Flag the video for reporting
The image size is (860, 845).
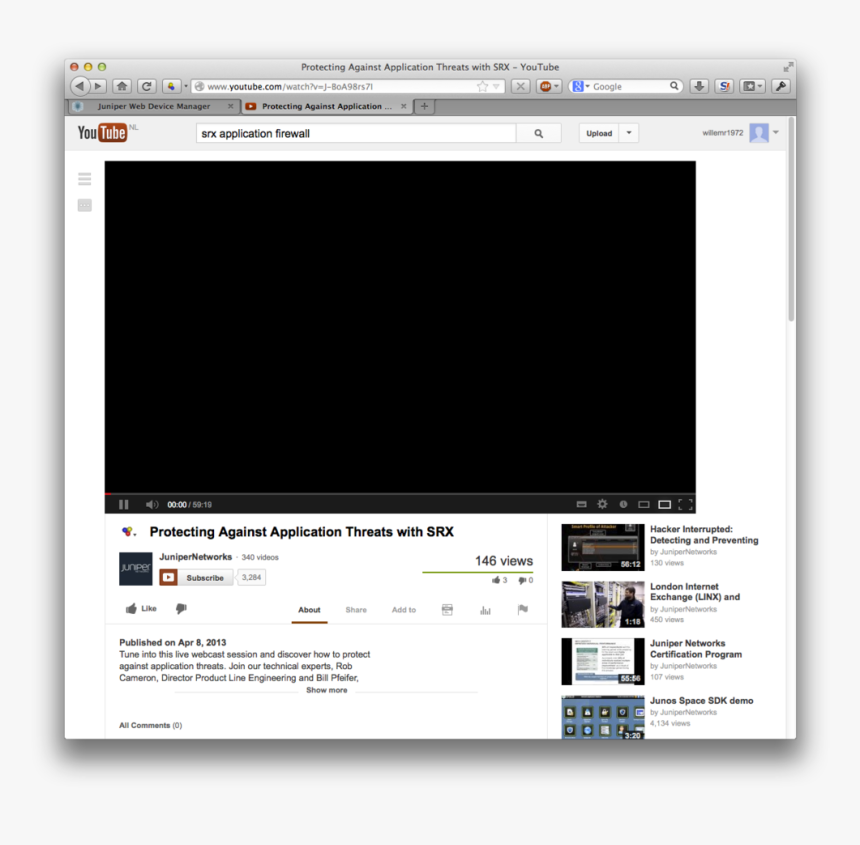pos(522,609)
